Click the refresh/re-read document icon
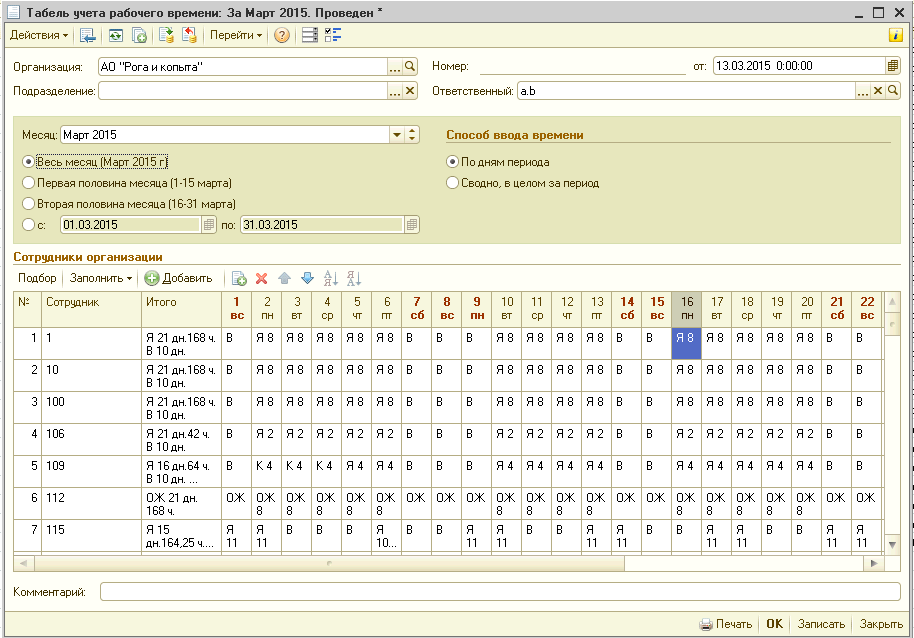Viewport: 914px width, 638px height. click(x=115, y=36)
